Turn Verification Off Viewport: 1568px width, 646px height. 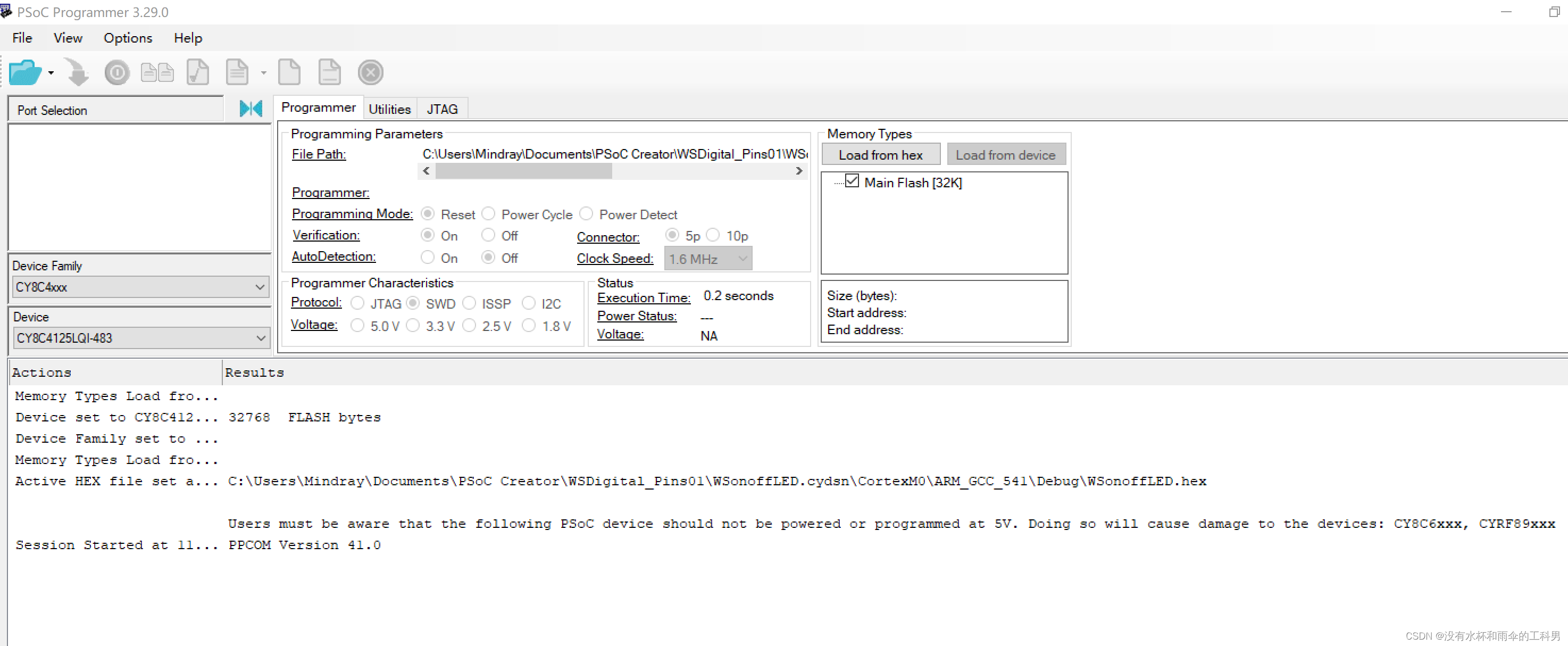point(488,235)
